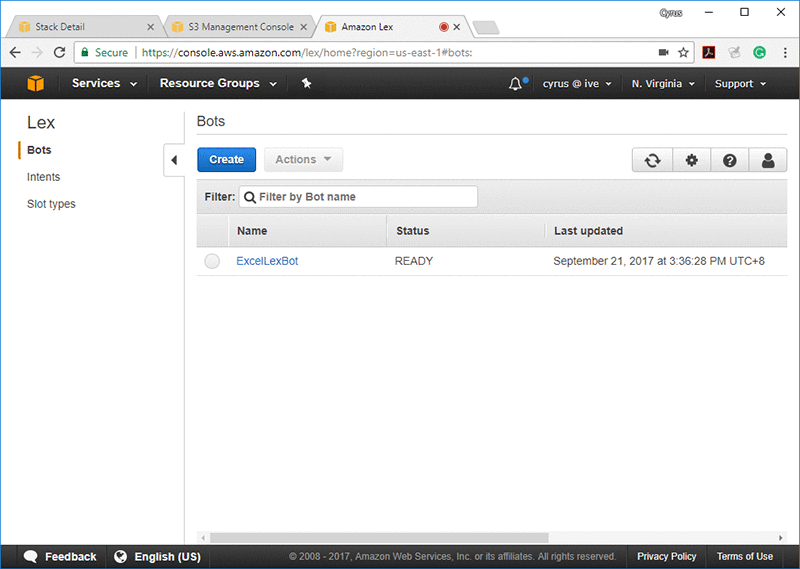Click the browser forward arrow
Image resolution: width=800 pixels, height=569 pixels.
(x=37, y=53)
